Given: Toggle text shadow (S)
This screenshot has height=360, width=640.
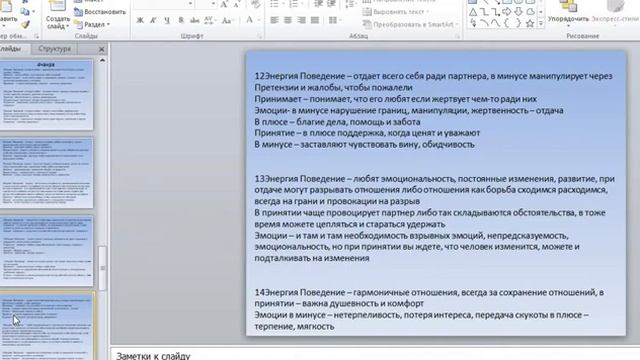Looking at the screenshot, I should [x=181, y=20].
